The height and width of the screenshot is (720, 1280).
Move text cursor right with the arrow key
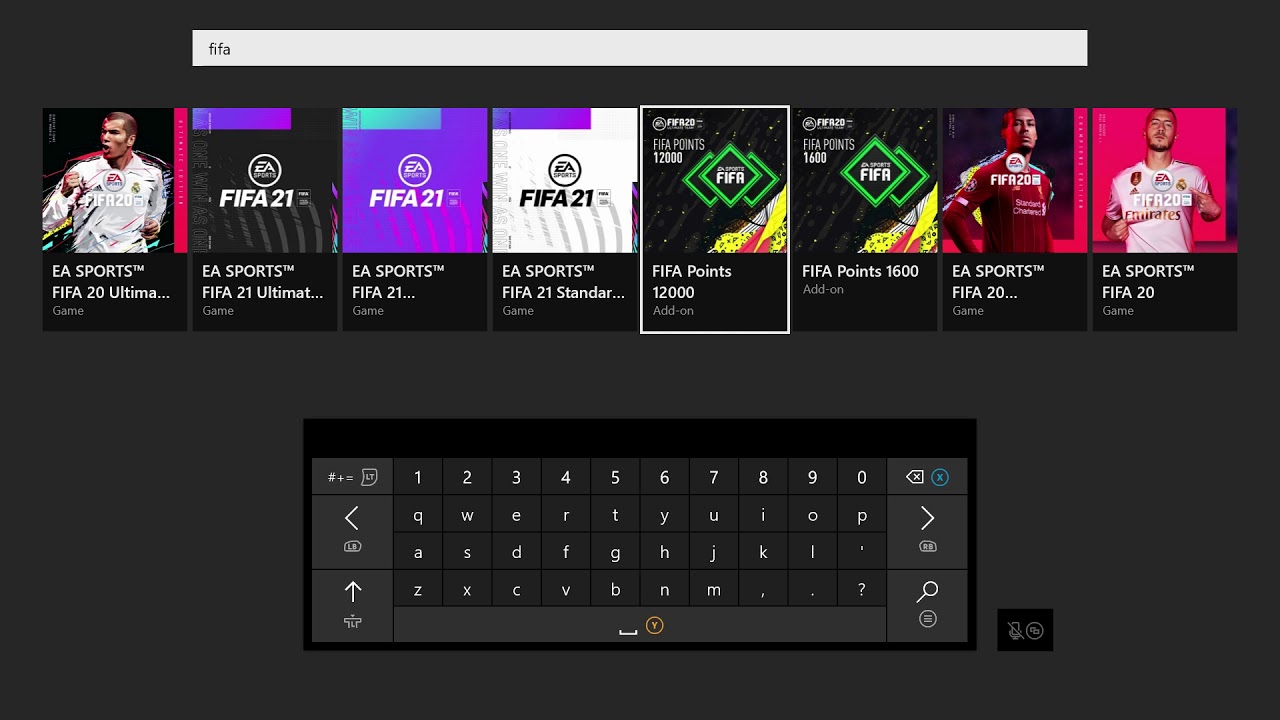927,531
